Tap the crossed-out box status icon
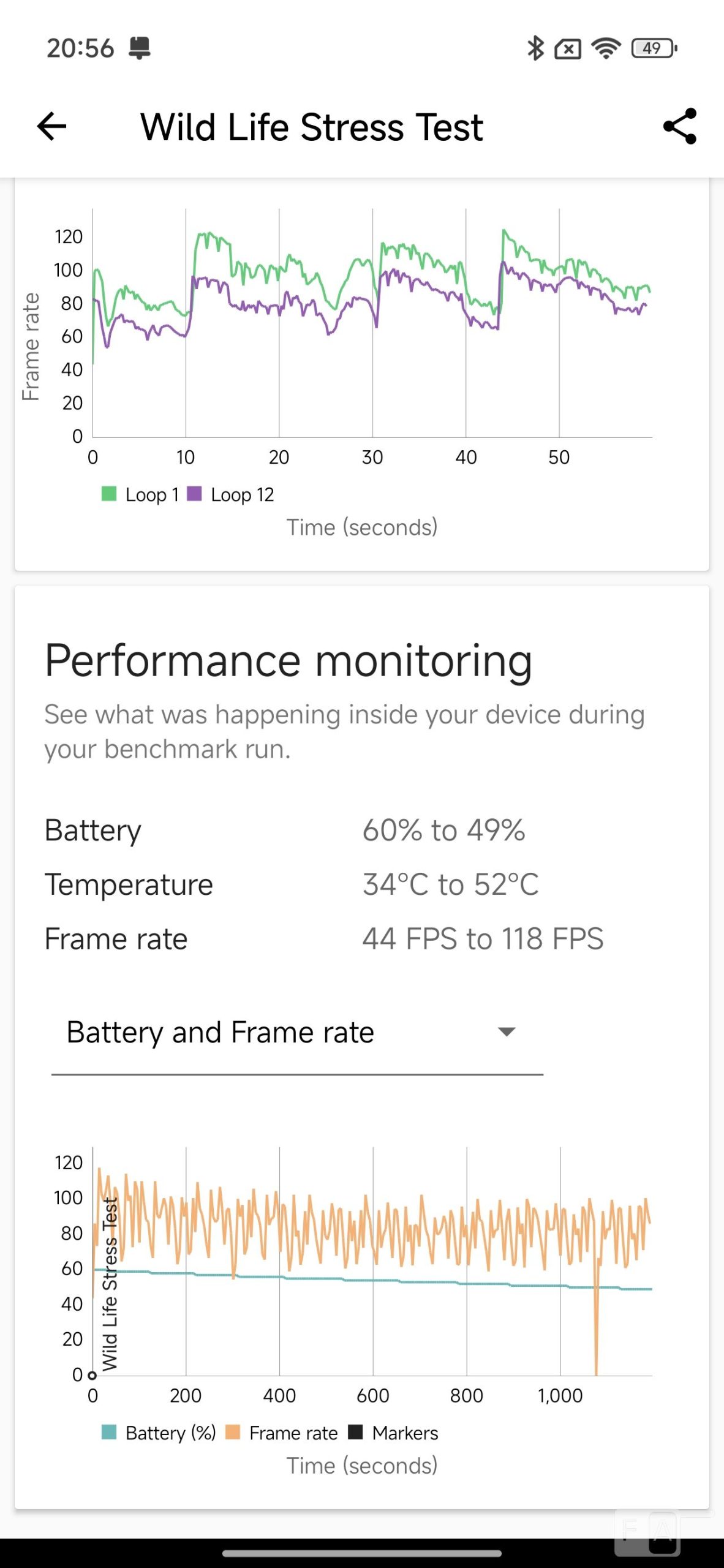 [x=568, y=48]
